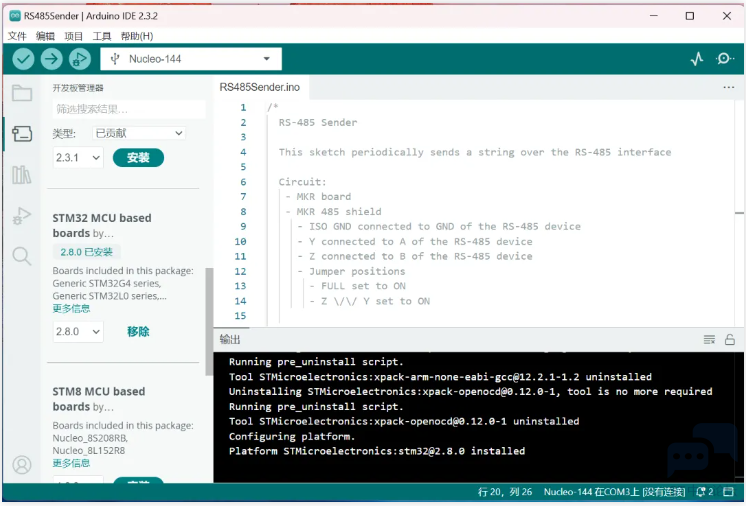746x506 pixels.
Task: Open the 2.3.1 version dropdown
Action: coord(78,157)
